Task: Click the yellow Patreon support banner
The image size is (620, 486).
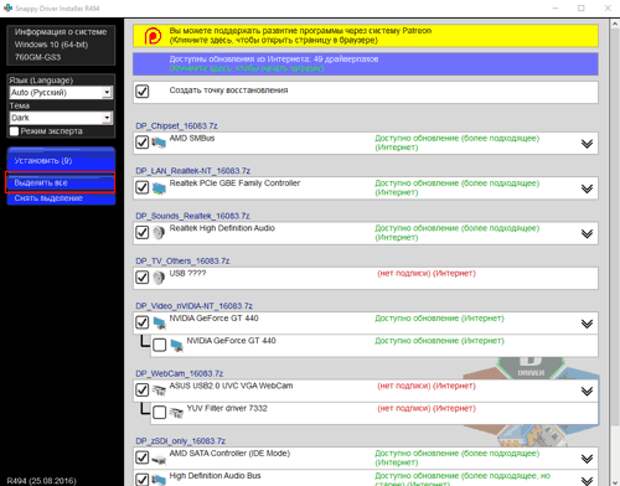Action: 365,36
